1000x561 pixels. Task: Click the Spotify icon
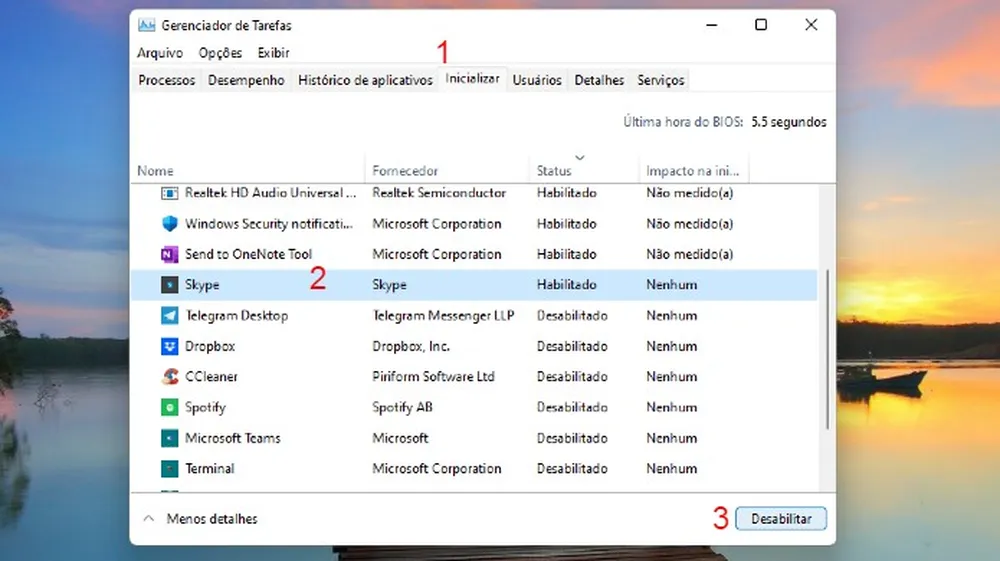[169, 408]
